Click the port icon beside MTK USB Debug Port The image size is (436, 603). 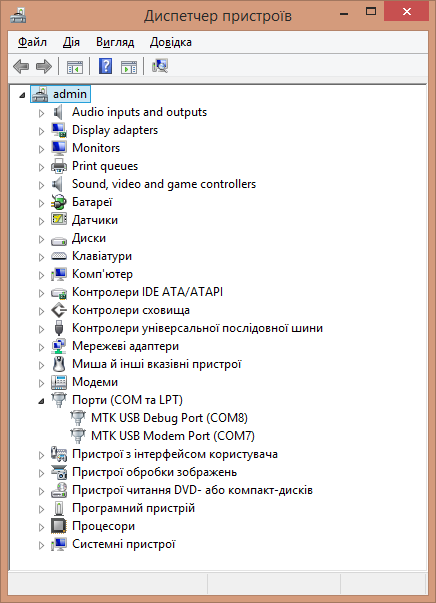click(x=78, y=418)
